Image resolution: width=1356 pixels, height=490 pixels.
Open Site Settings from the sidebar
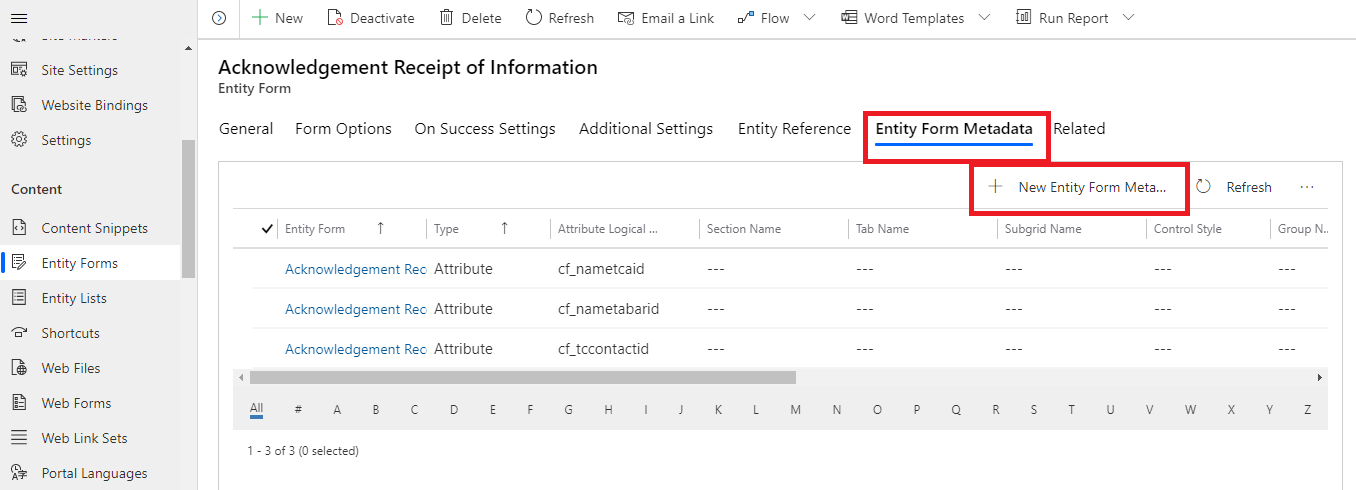click(x=79, y=70)
